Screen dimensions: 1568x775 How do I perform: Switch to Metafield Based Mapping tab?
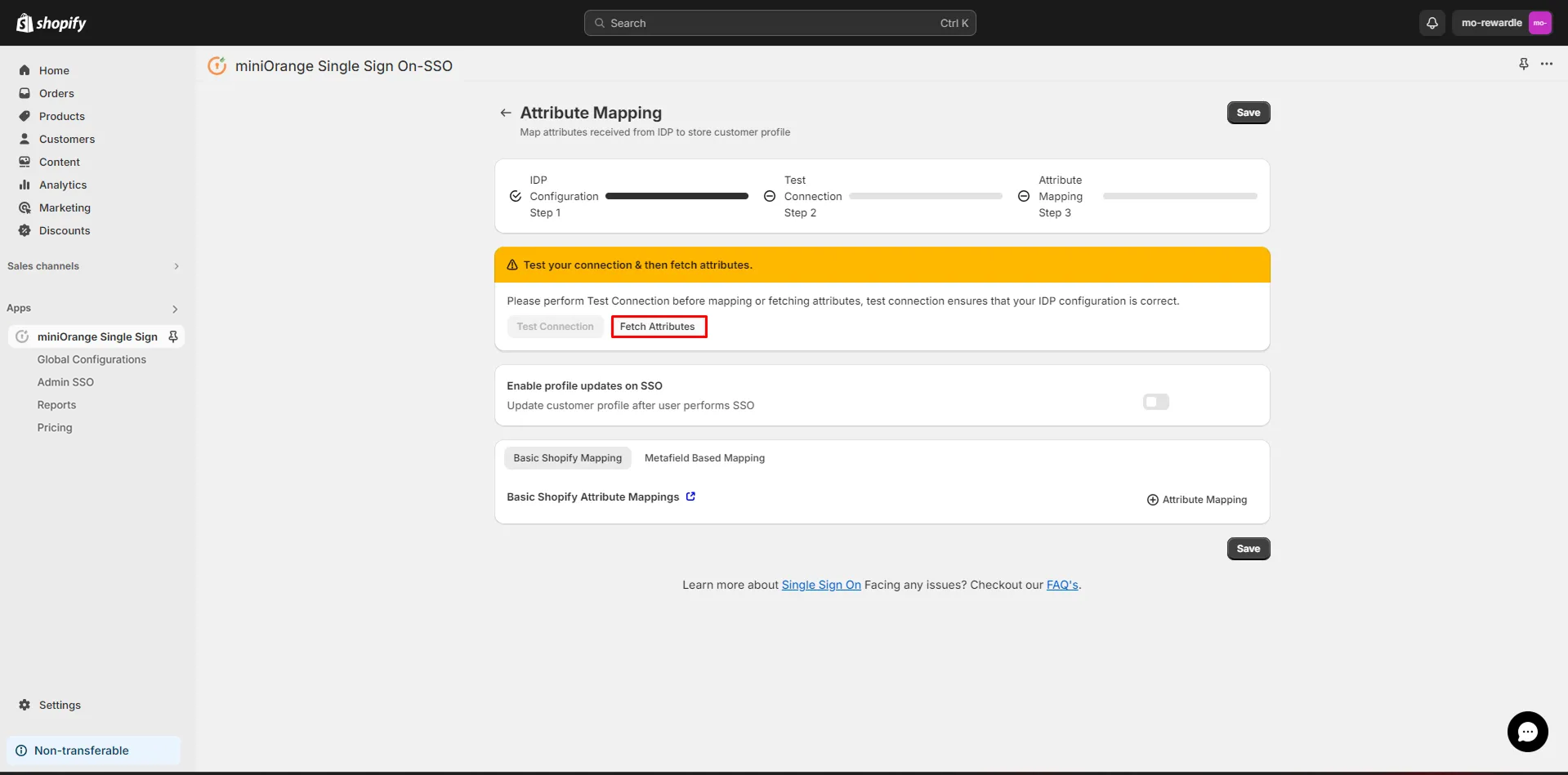click(x=704, y=457)
